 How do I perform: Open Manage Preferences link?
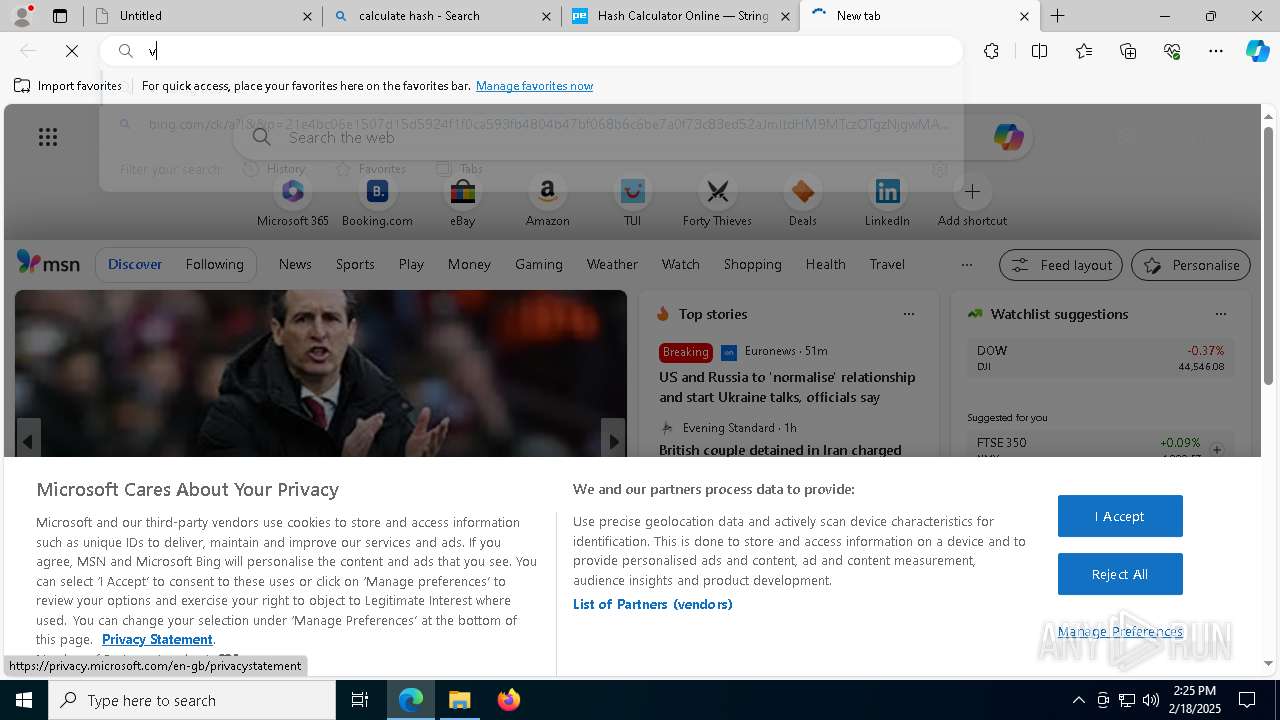point(1120,632)
